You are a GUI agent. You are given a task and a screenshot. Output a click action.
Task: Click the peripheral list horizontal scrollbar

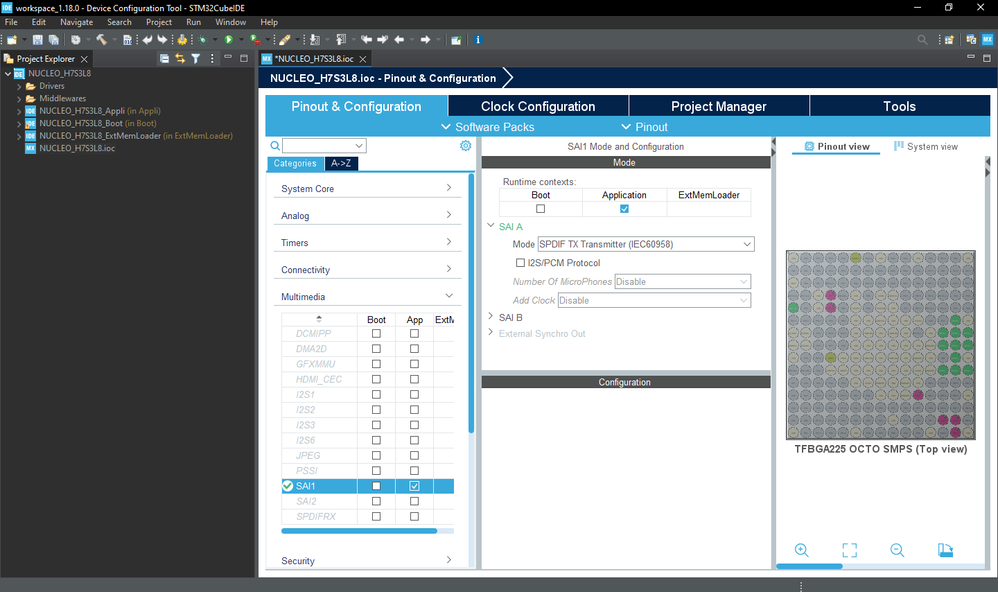pyautogui.click(x=359, y=531)
